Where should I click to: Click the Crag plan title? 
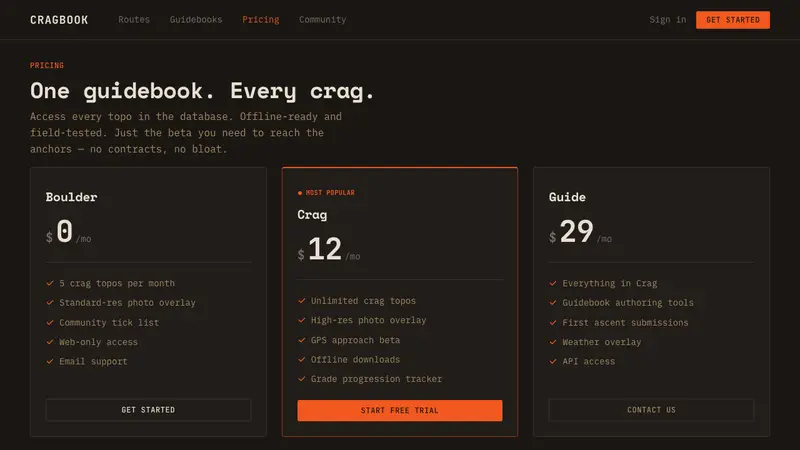click(x=312, y=215)
